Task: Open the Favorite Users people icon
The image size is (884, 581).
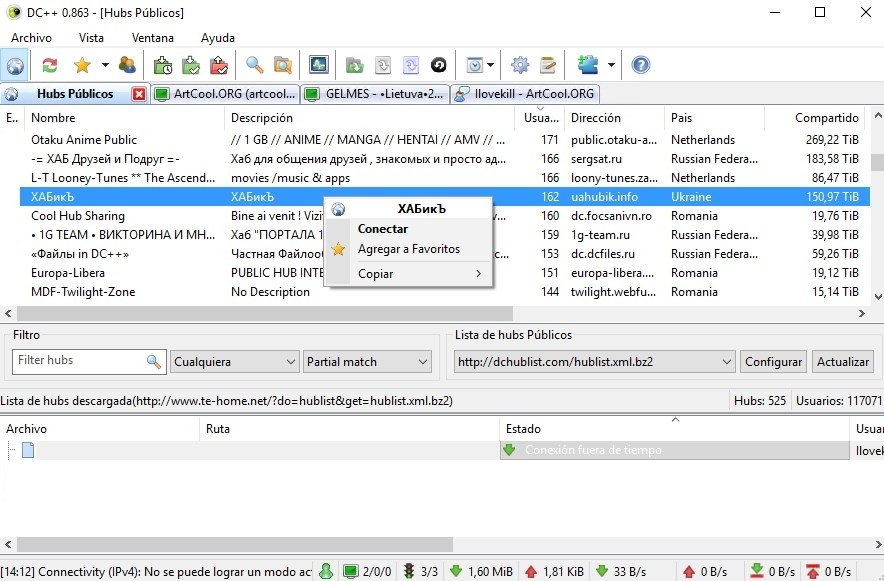Action: pyautogui.click(x=127, y=65)
